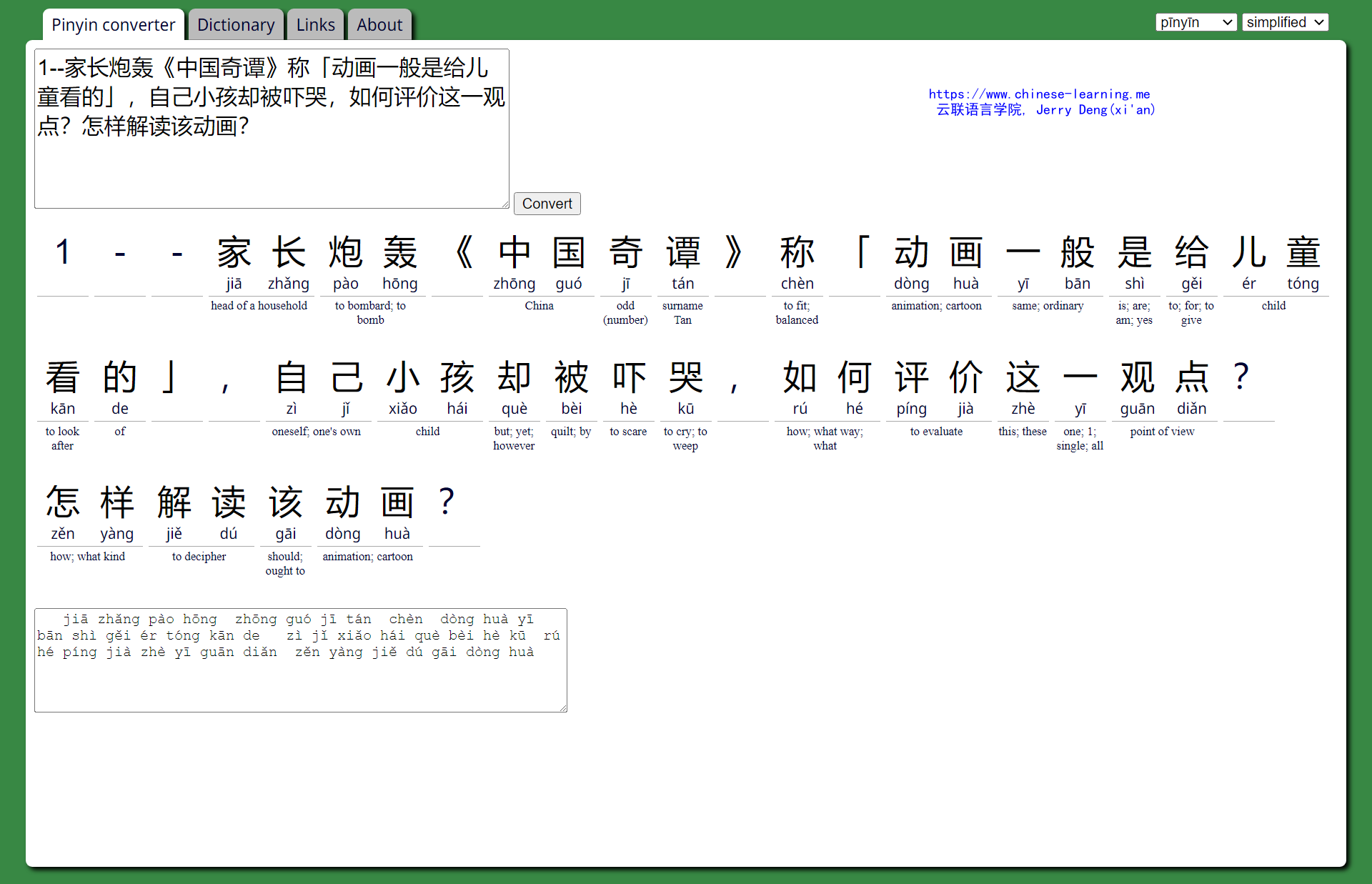Click the definition 'oneself; one's own'
Screen dimensions: 1372x884
click(x=316, y=432)
